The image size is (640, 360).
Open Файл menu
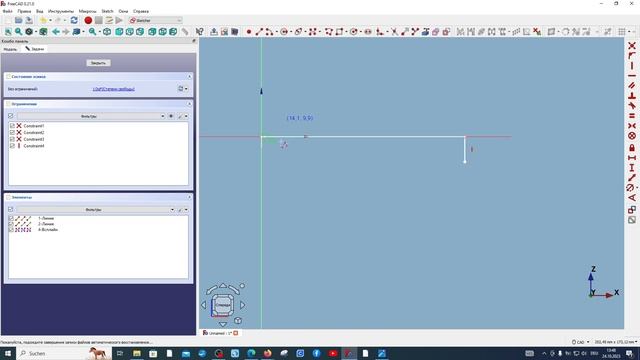coord(7,11)
